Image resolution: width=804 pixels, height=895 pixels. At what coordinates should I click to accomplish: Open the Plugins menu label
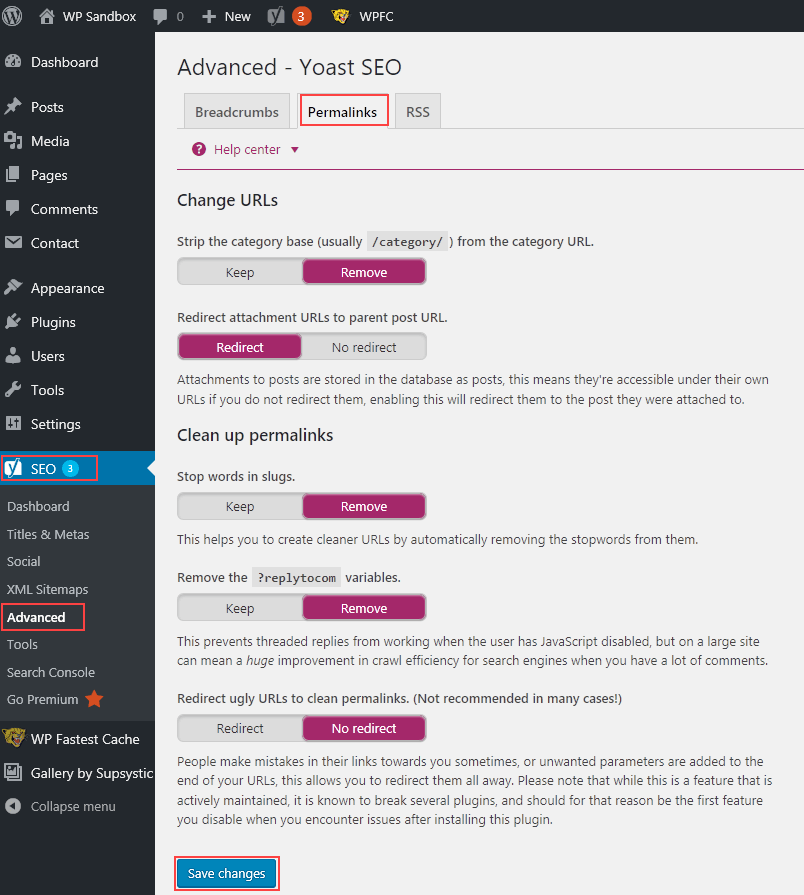click(x=53, y=322)
